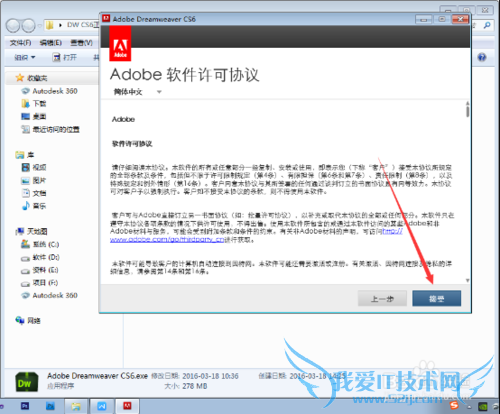
Task: Select 图片 library in the sidebar
Action: [34, 181]
